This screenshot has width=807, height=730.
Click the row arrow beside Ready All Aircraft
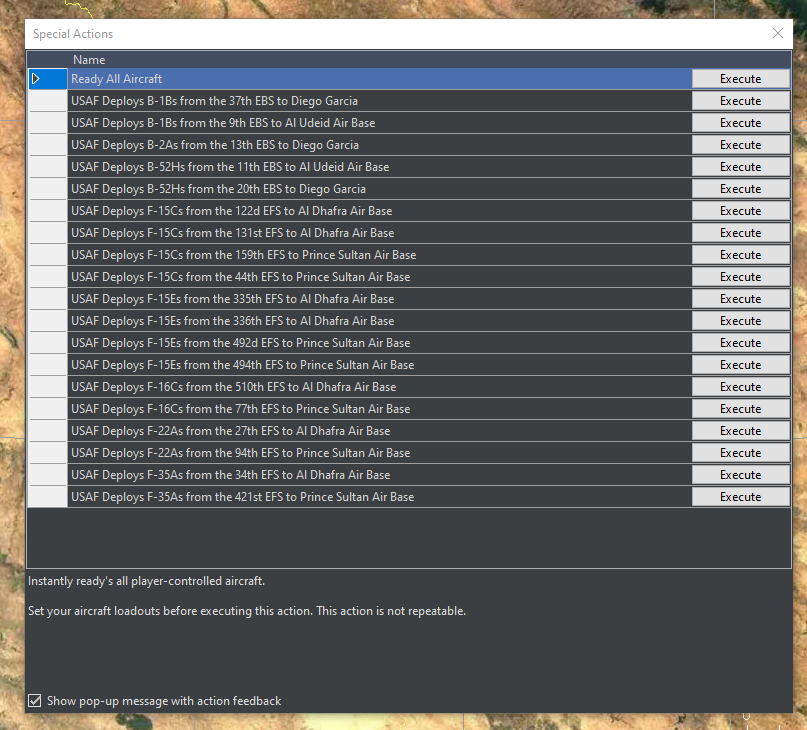click(x=36, y=79)
